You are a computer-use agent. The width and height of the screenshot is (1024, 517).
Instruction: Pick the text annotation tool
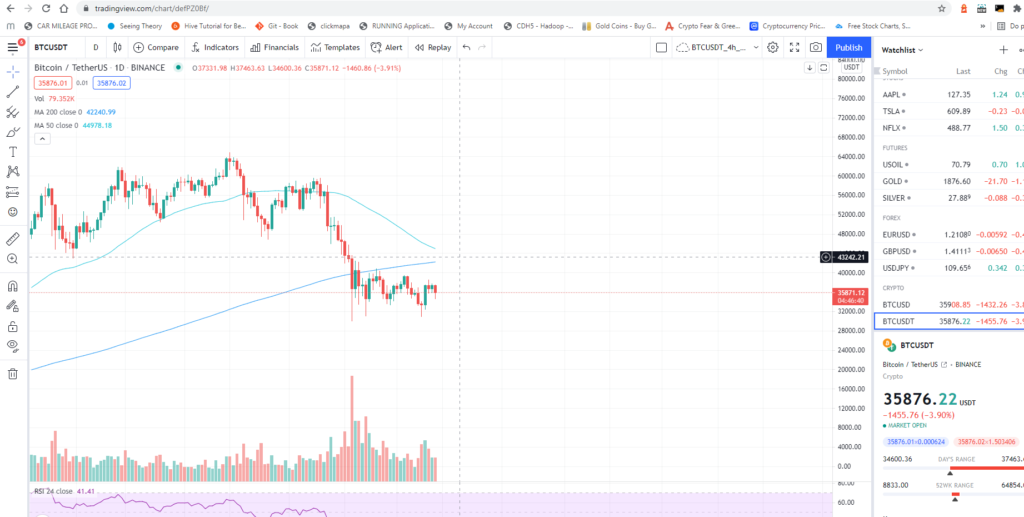13,151
